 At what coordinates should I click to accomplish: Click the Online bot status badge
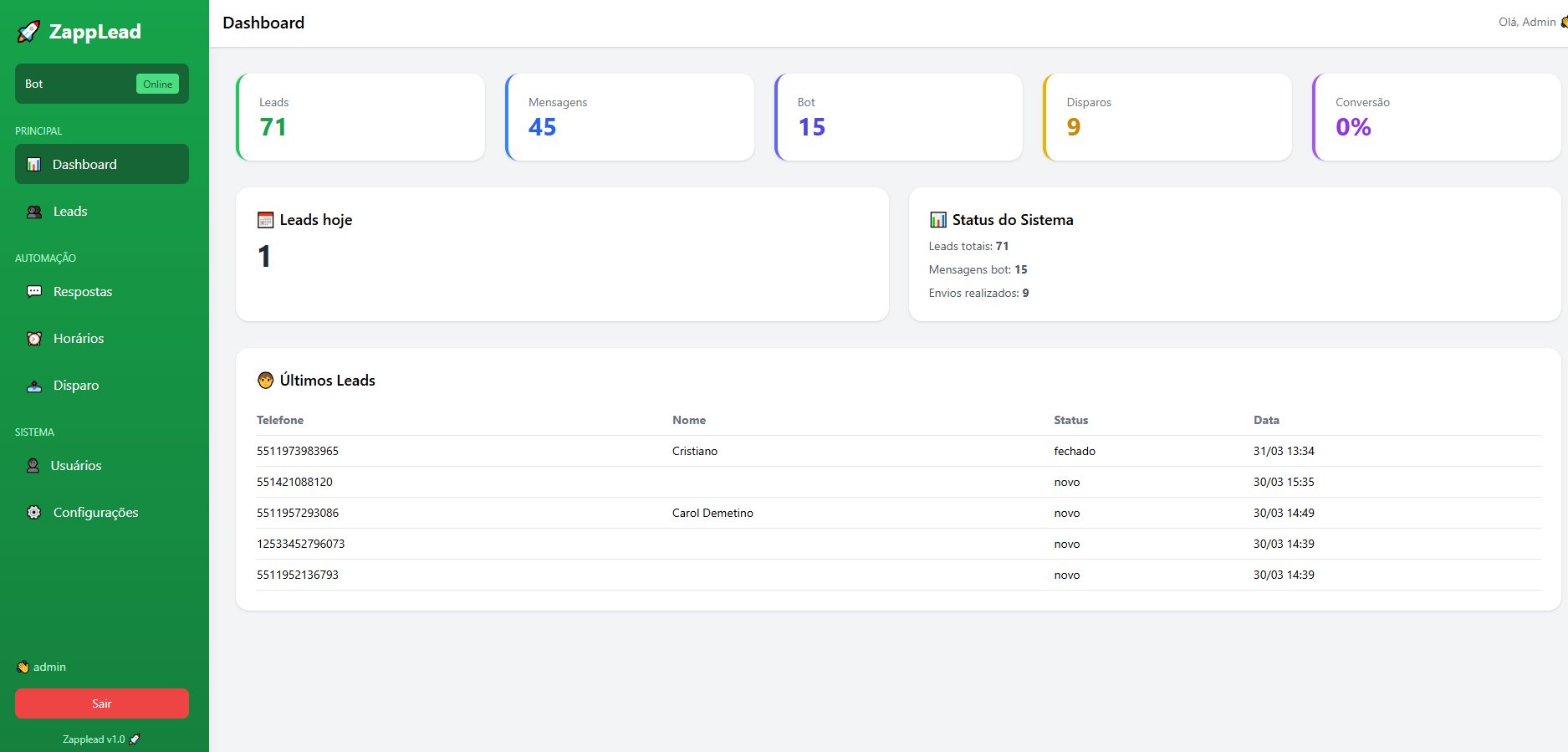tap(157, 84)
